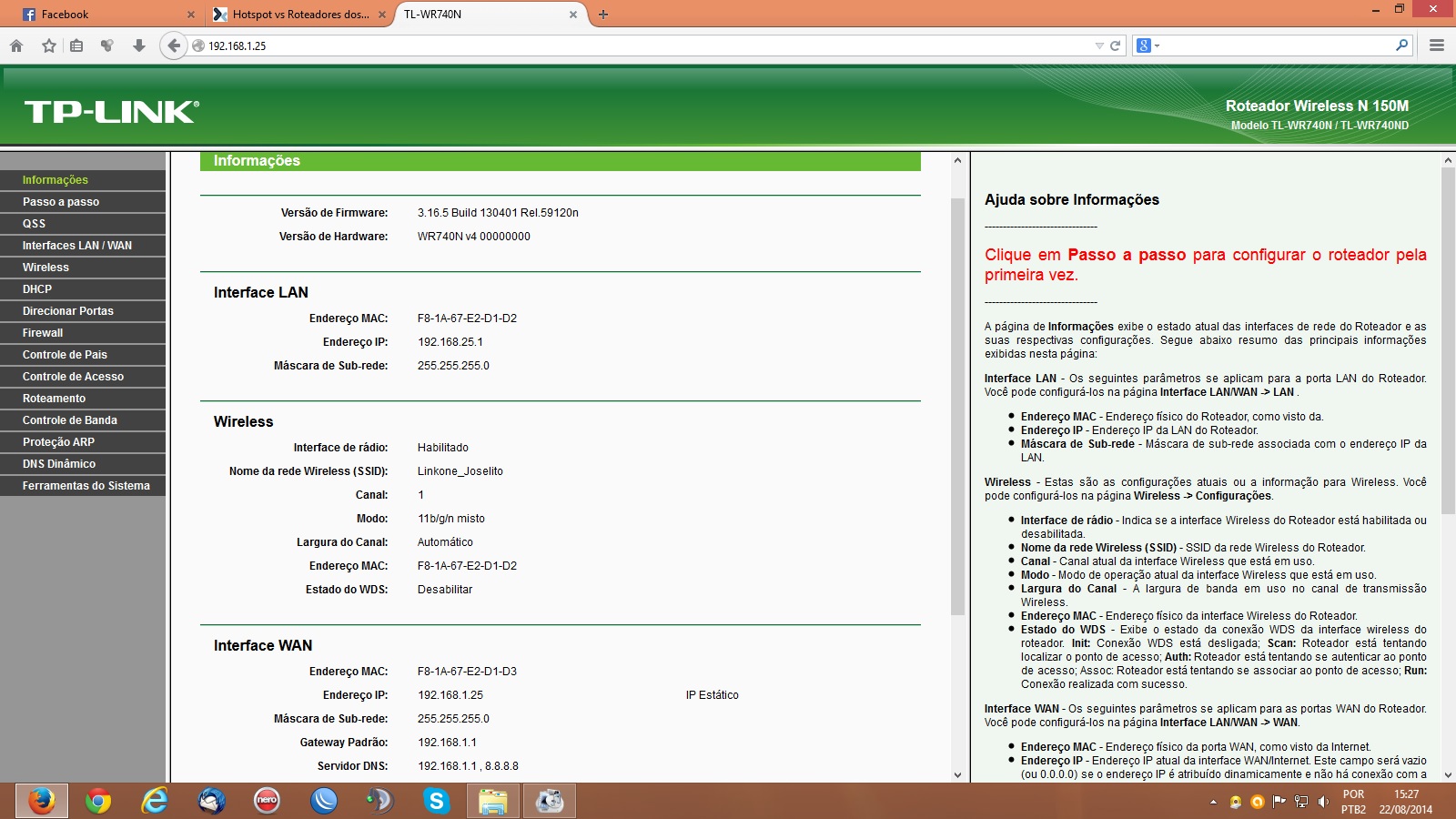
Task: Click the DNS server value 192.168.1.1 , 8.8.8.8
Action: pos(468,766)
